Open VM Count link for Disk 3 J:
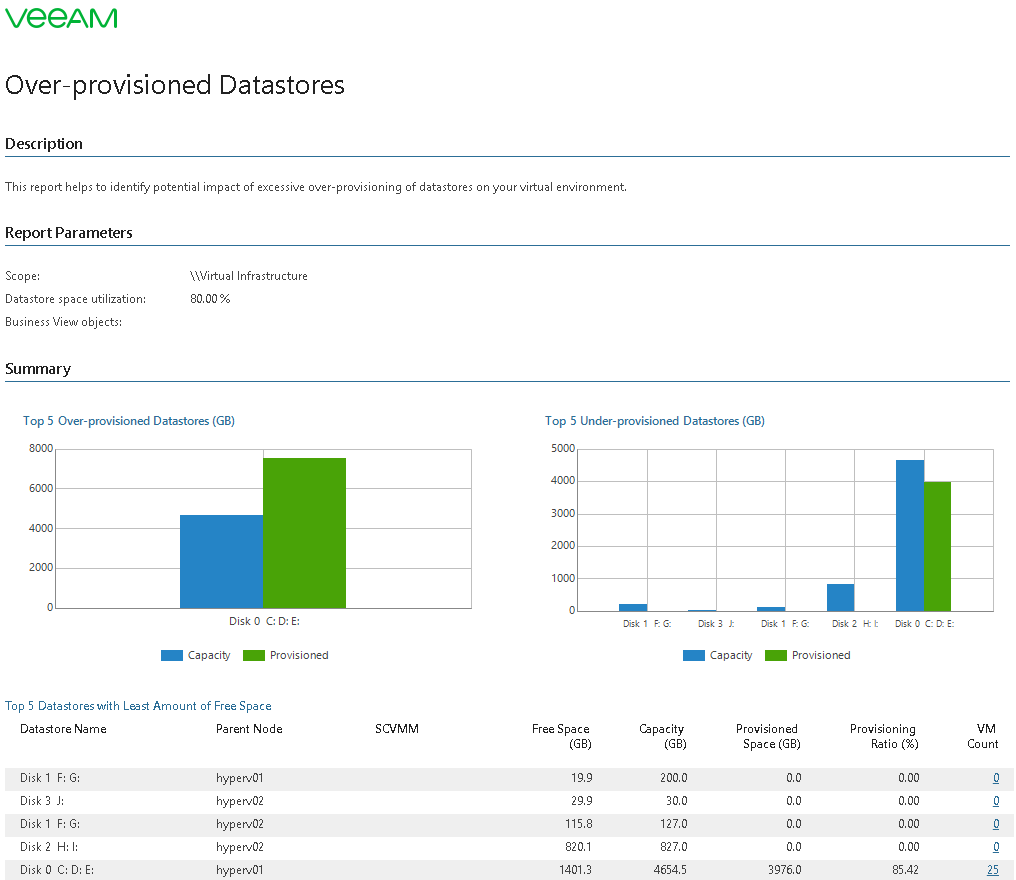Viewport: 1016px width, 880px height. [x=996, y=801]
